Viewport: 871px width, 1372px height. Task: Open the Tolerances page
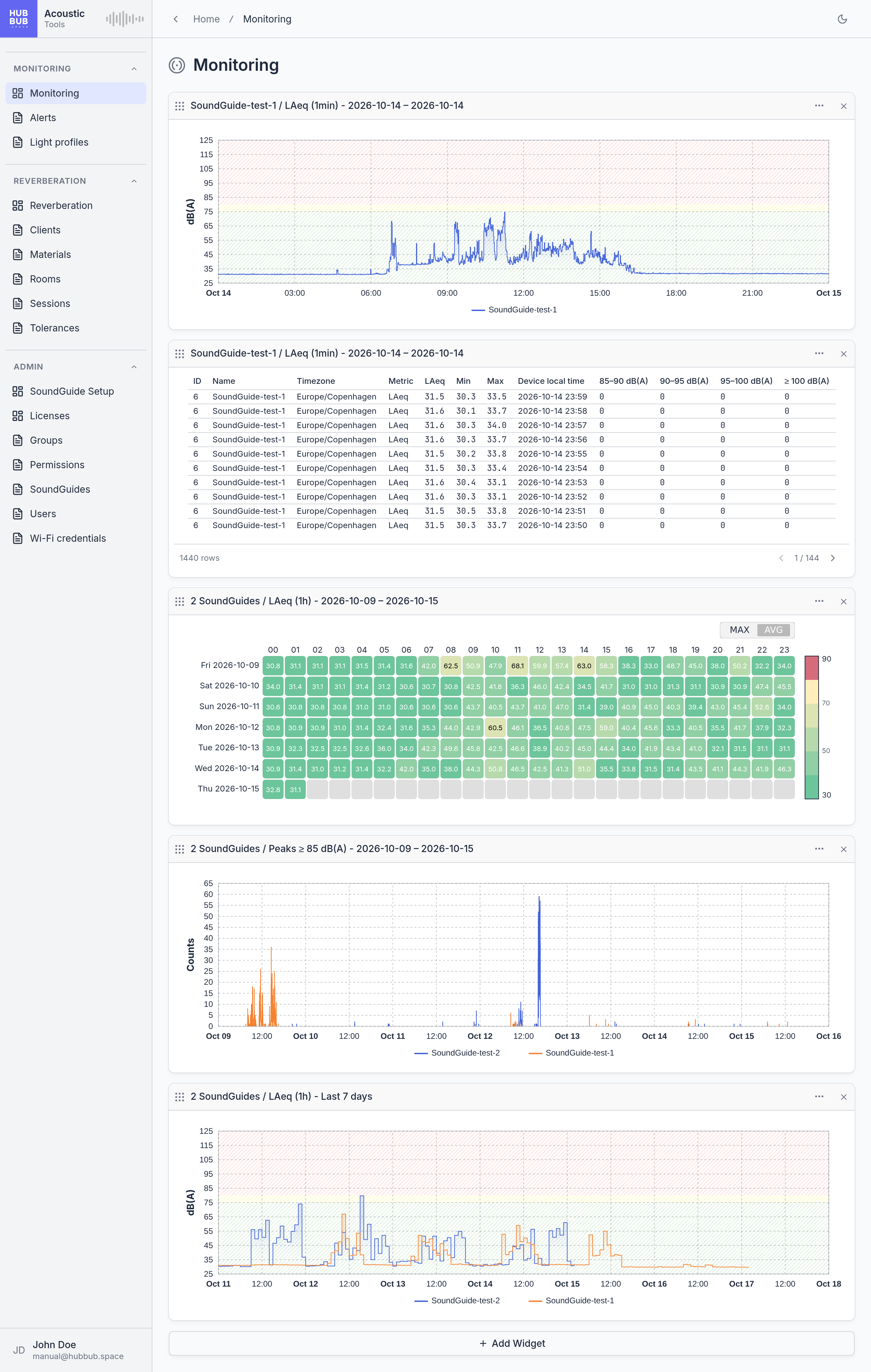point(76,328)
